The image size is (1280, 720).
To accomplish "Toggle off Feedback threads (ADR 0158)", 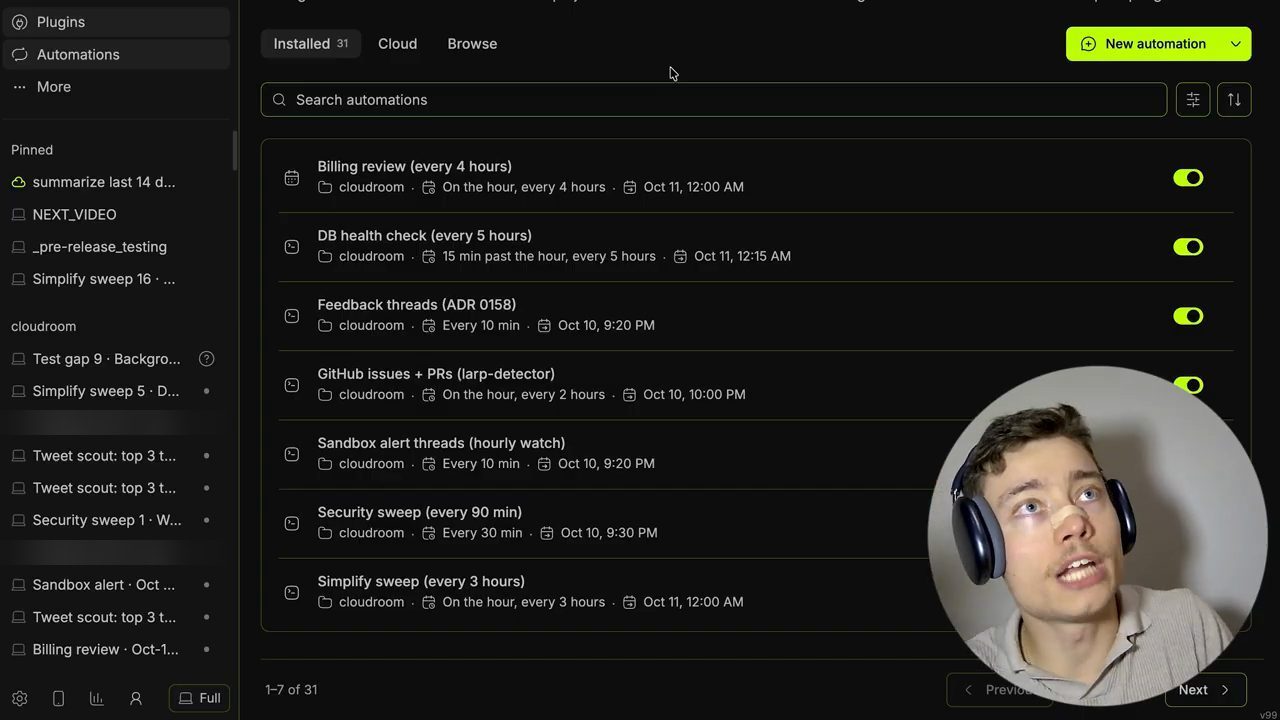I will [1188, 316].
